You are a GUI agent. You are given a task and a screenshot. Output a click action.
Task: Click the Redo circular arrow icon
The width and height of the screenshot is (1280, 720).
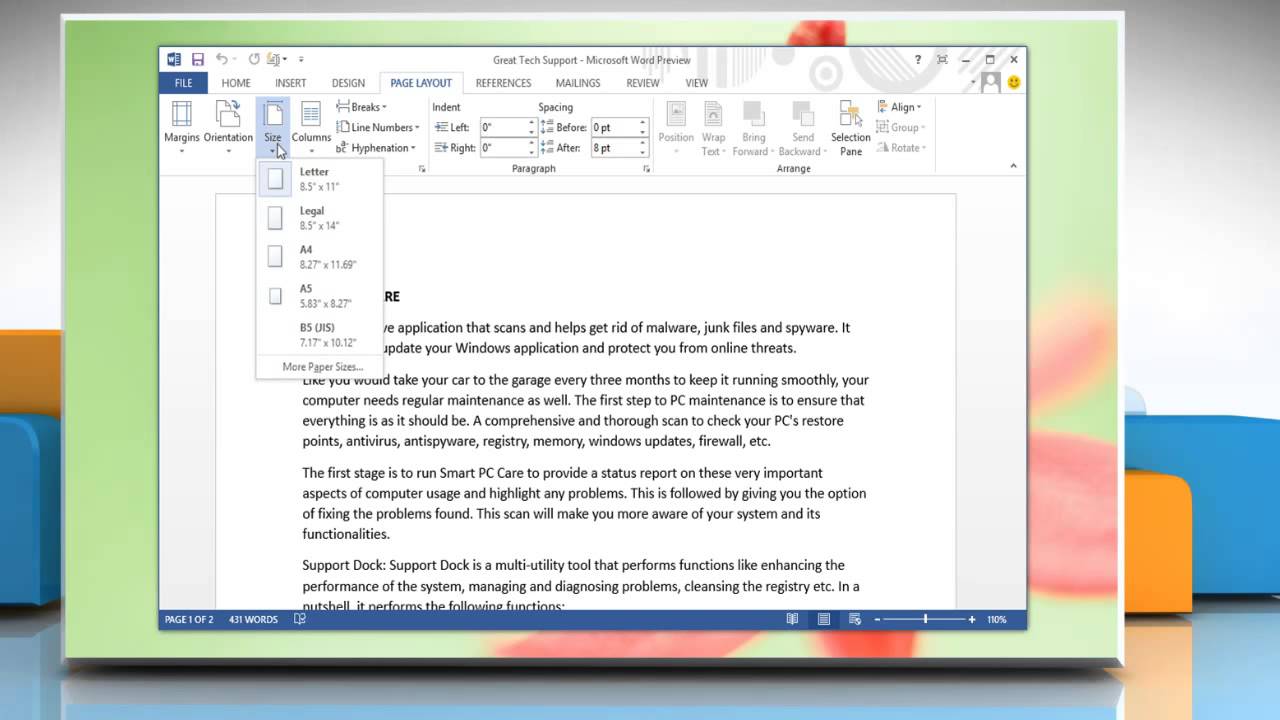[x=254, y=60]
